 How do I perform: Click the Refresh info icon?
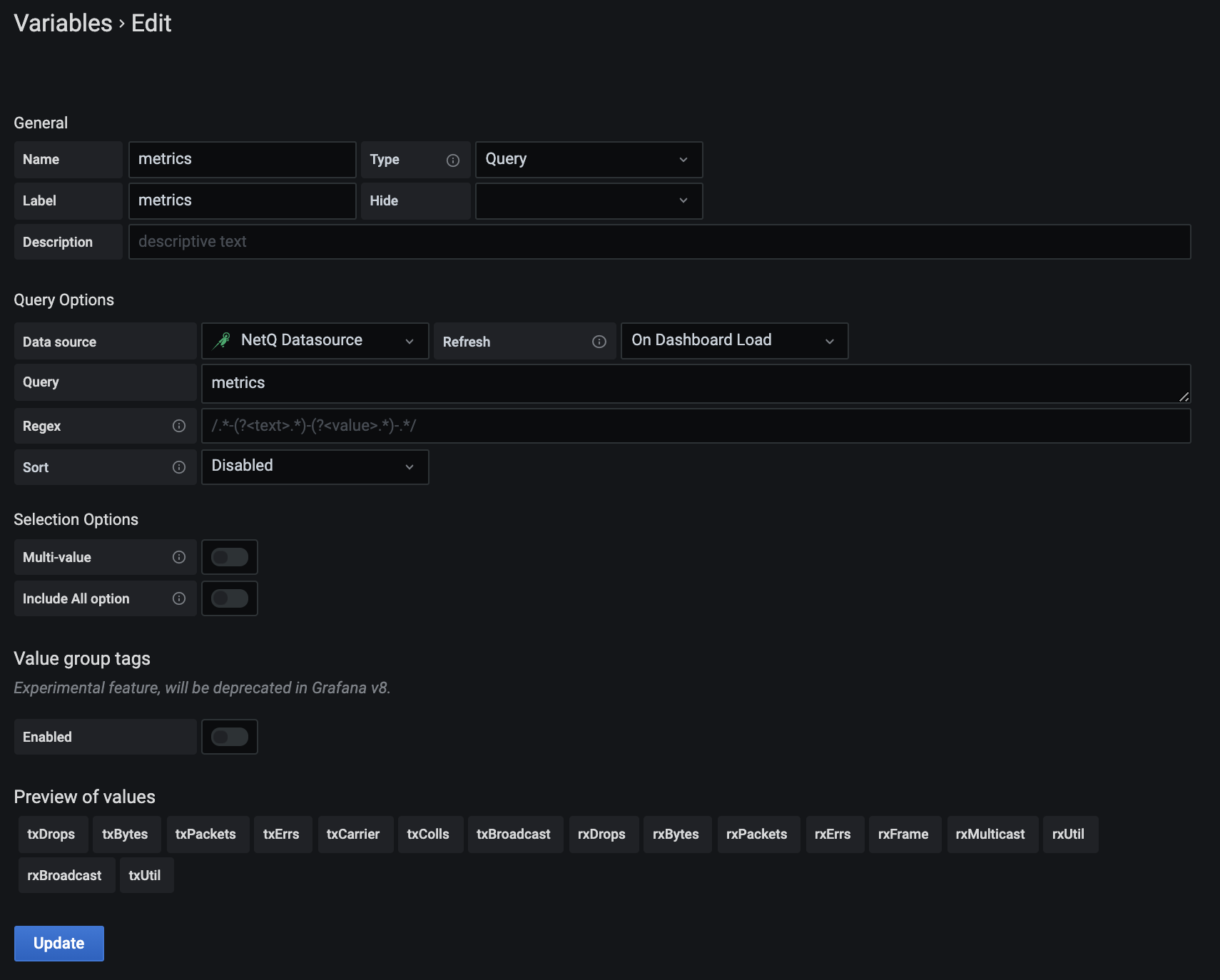599,342
